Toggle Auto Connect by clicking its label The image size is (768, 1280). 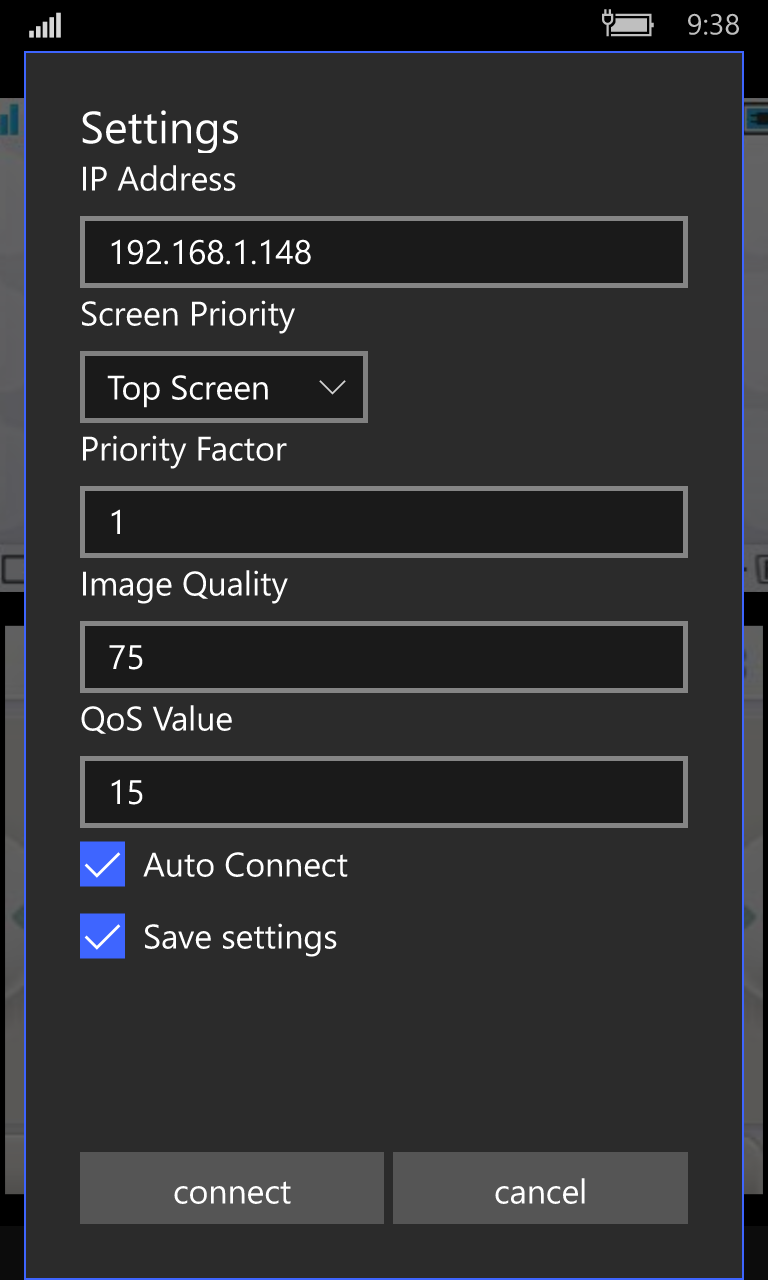pyautogui.click(x=246, y=865)
